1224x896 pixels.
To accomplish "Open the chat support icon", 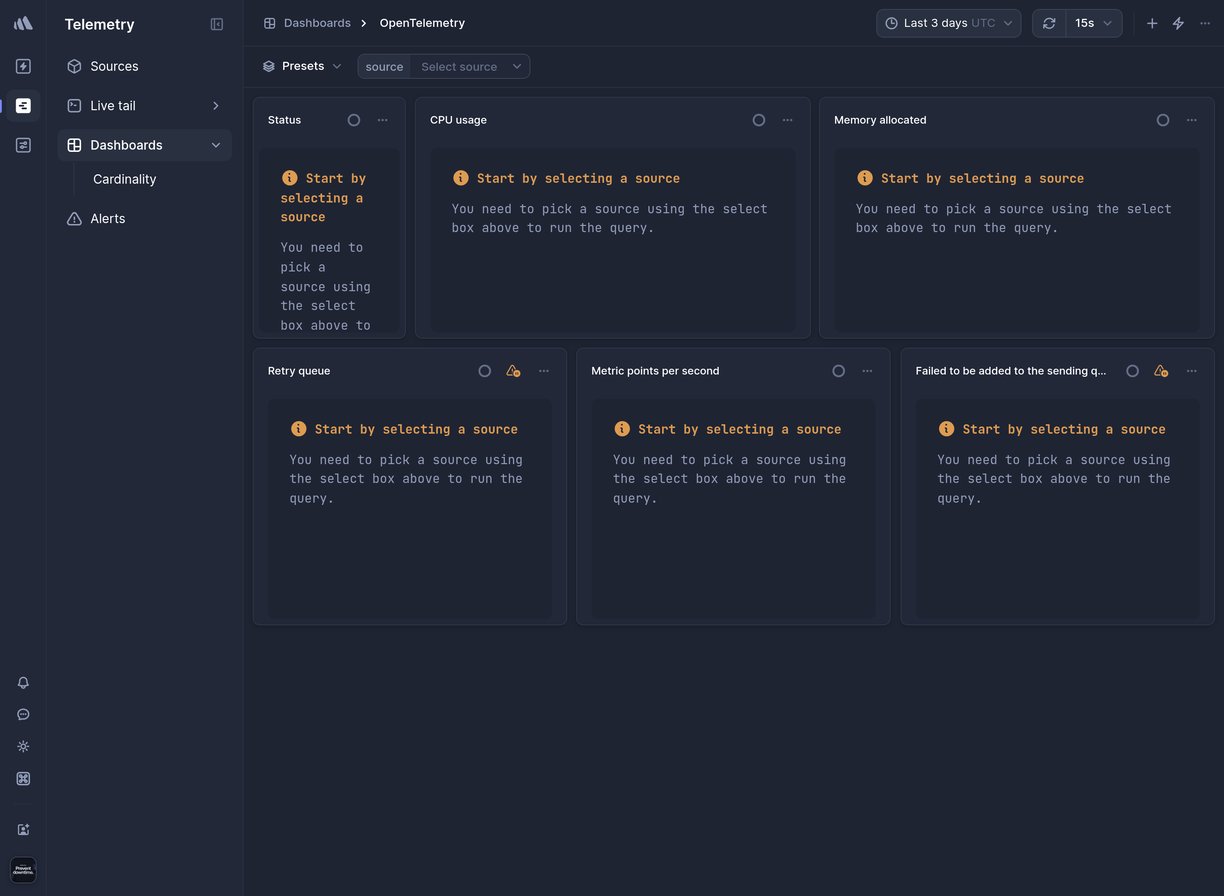I will pyautogui.click(x=23, y=715).
